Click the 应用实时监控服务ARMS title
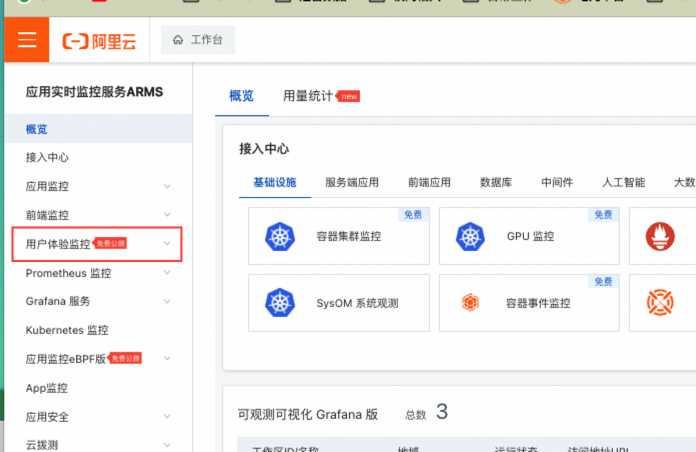 coord(95,92)
